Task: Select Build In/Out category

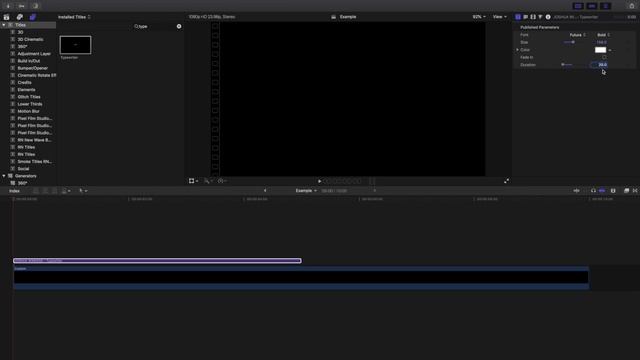Action: (29, 61)
